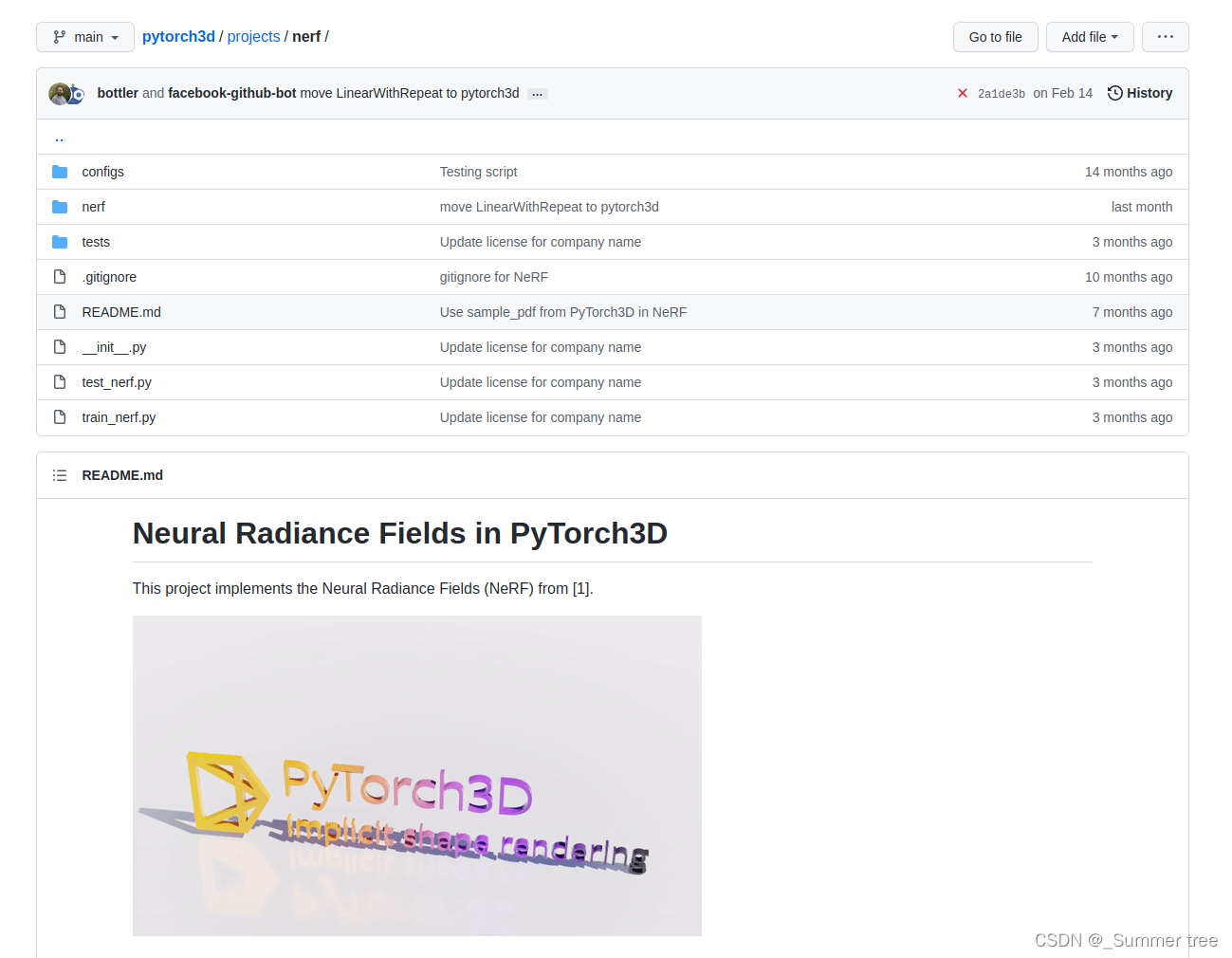Open train_nerf.py row's 'Update license' commit message
The image size is (1232, 958).
[541, 417]
